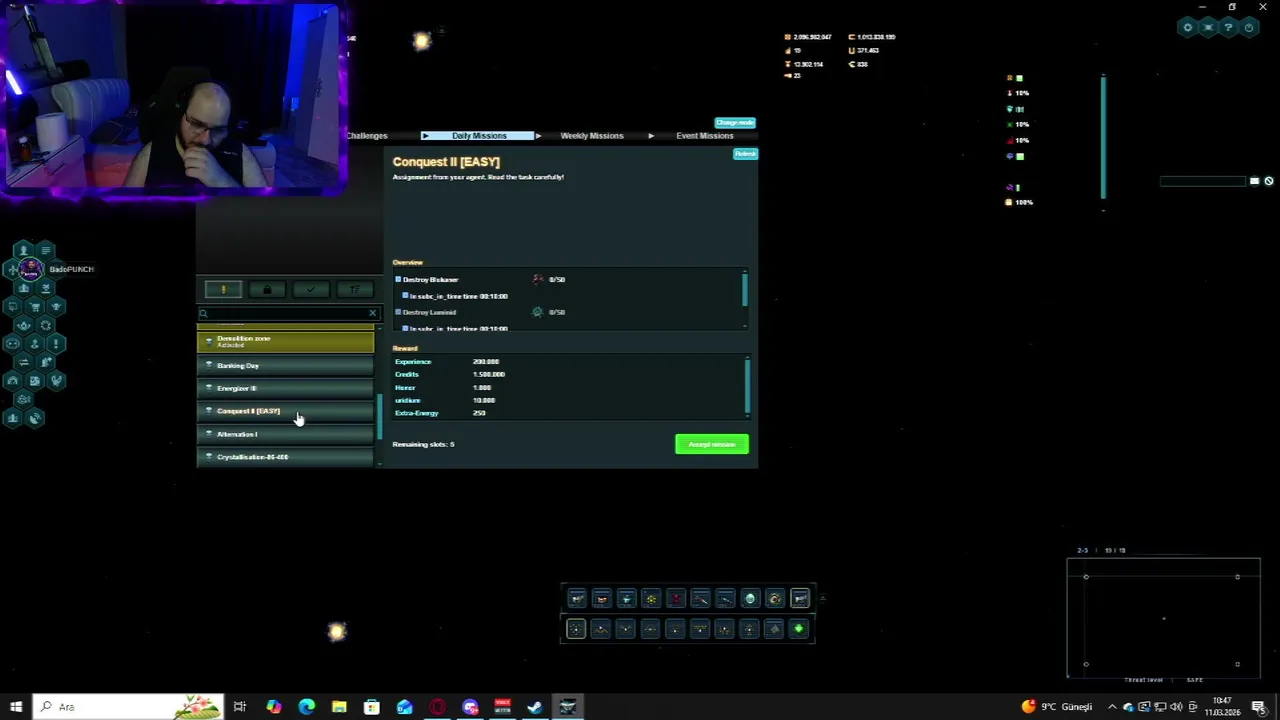
Task: Open the satellite dish hexagon icon
Action: 35,418
